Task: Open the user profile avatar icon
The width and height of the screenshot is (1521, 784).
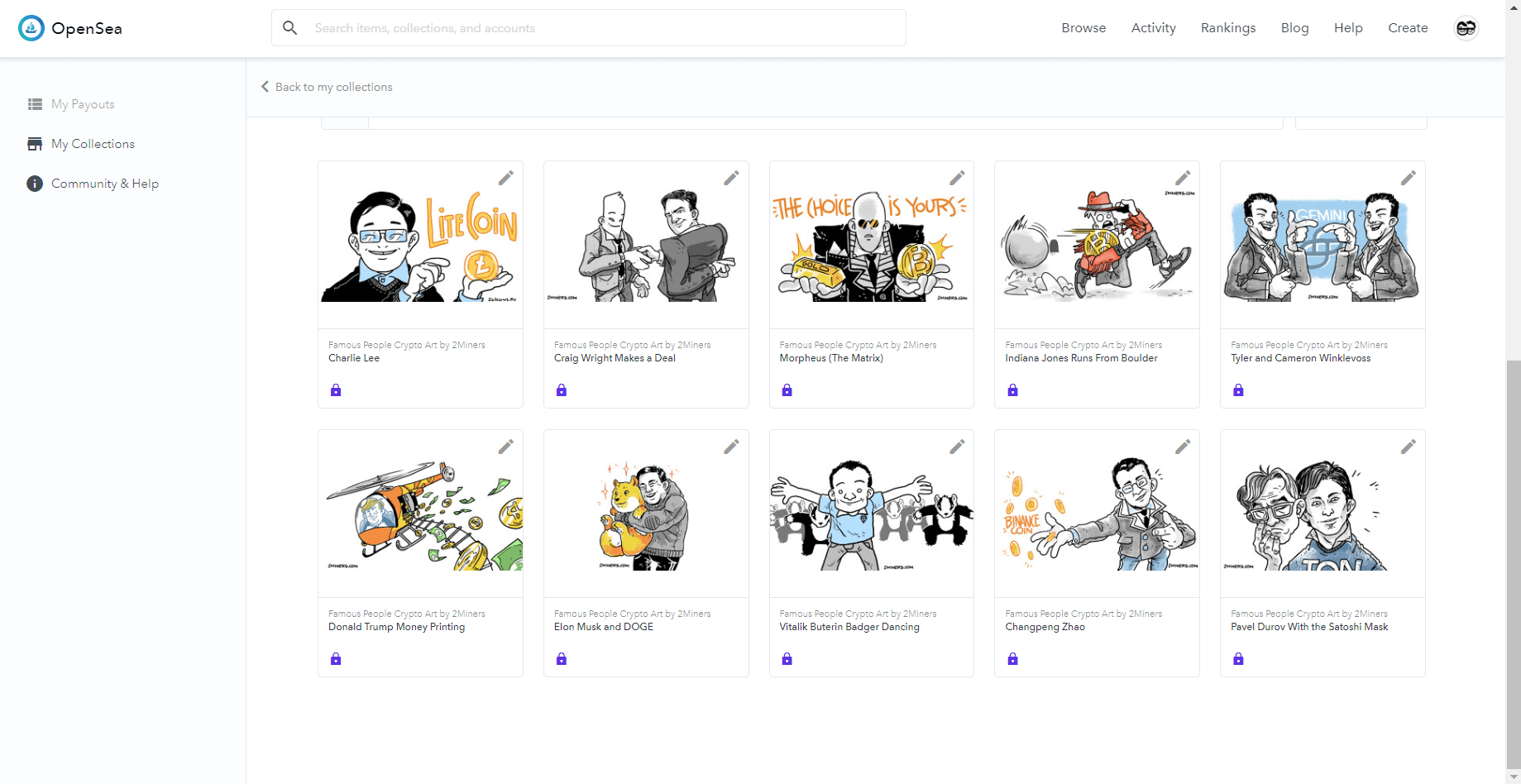Action: click(x=1466, y=28)
